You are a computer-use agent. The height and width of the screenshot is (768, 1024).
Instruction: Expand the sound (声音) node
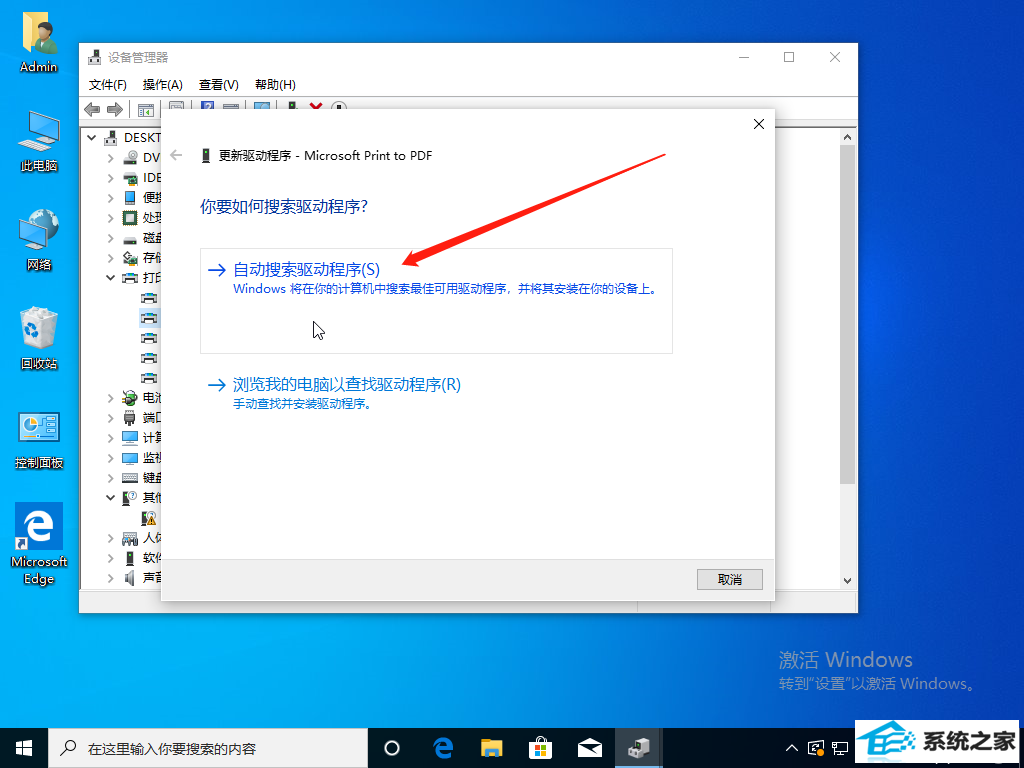pos(111,578)
